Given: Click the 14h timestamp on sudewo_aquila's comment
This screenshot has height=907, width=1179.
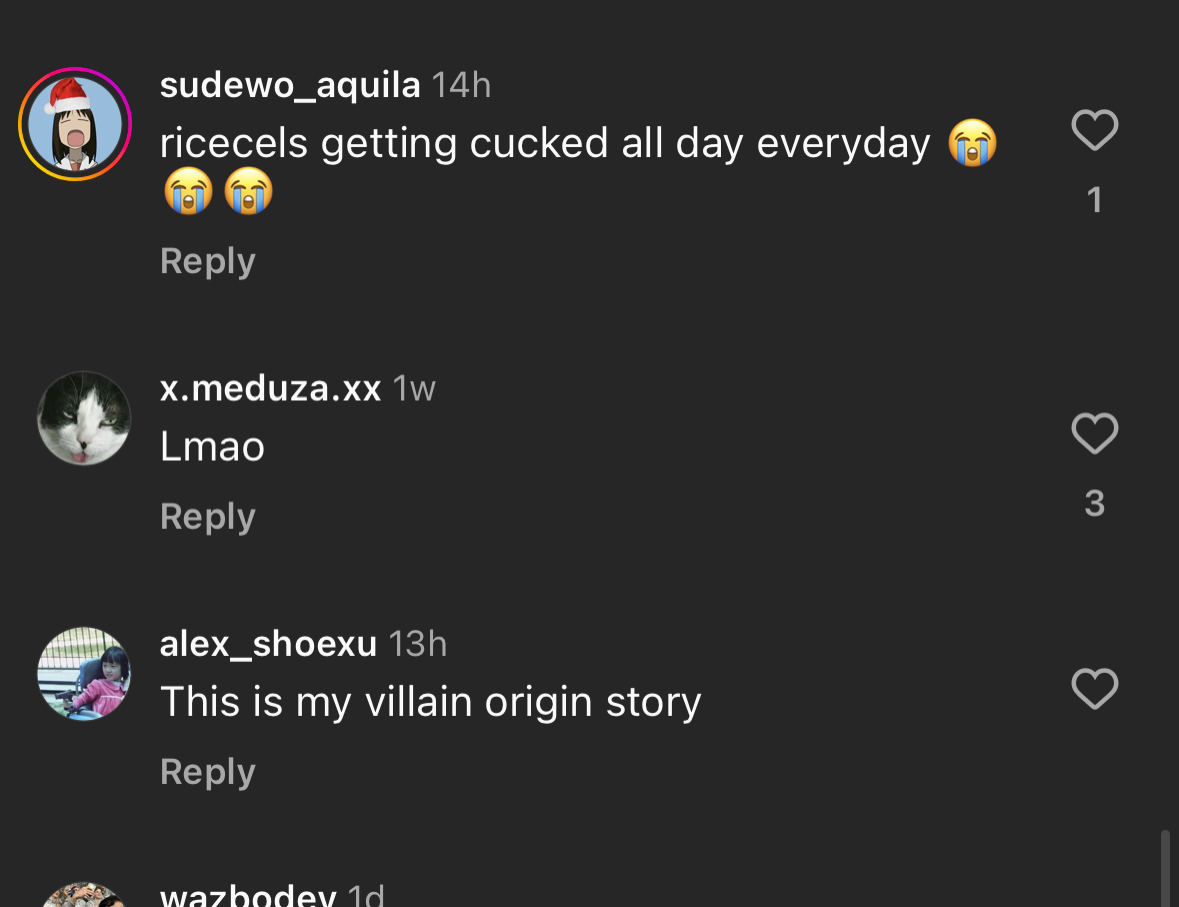Looking at the screenshot, I should click(x=461, y=85).
